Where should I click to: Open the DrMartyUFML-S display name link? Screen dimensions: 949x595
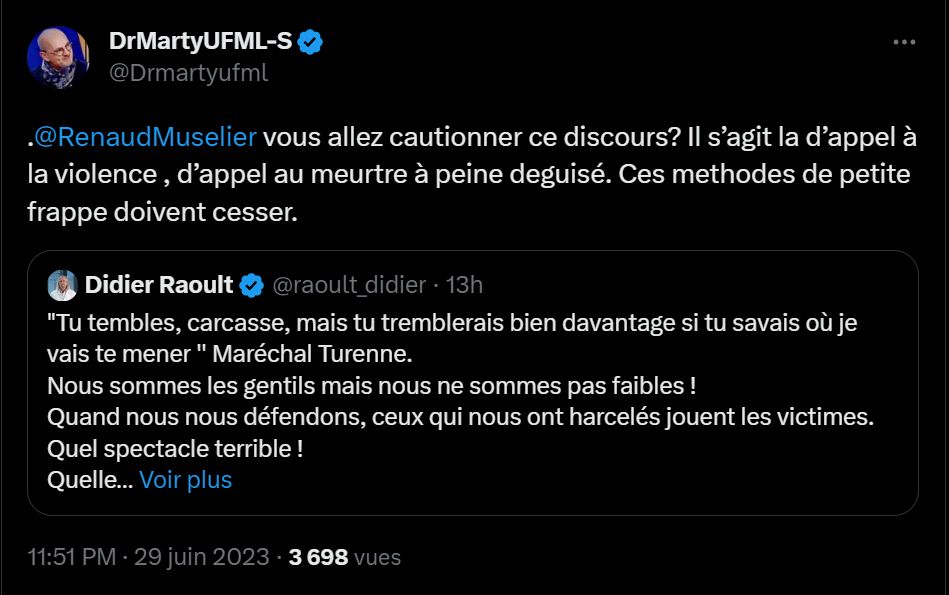coord(200,43)
